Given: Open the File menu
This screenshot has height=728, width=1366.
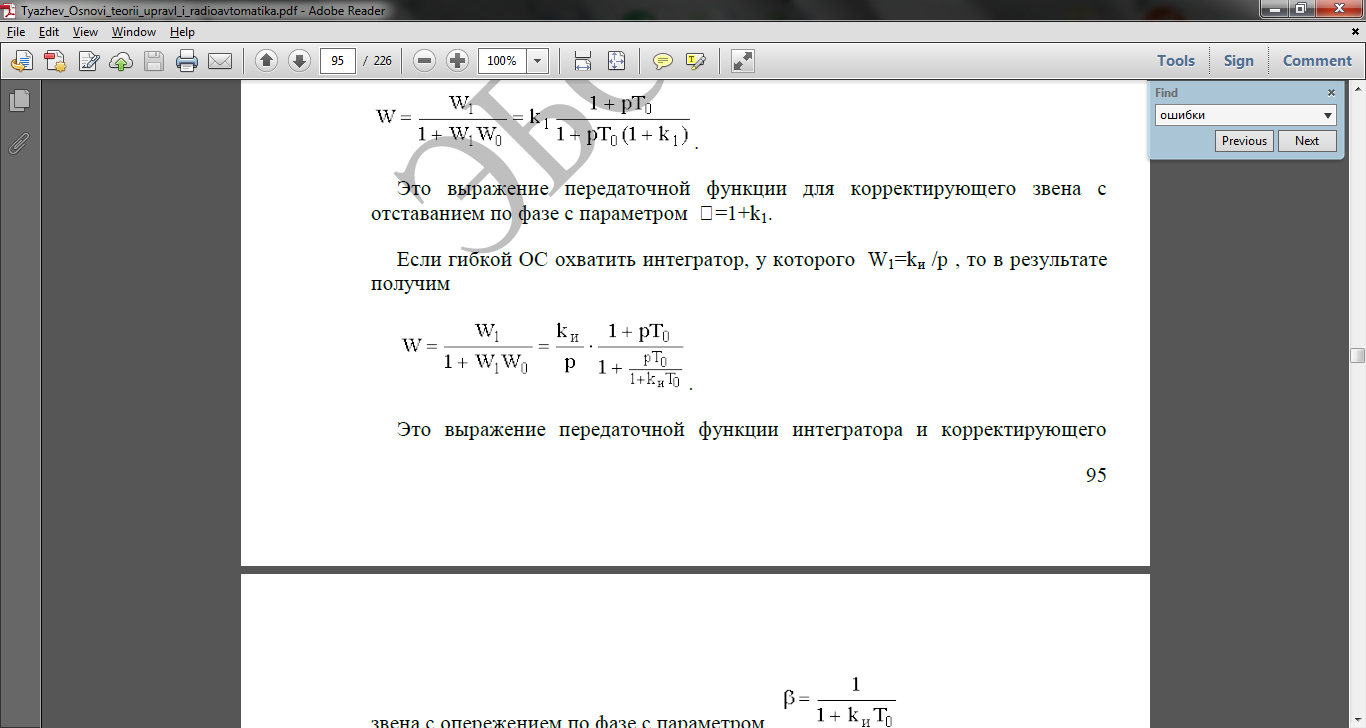Looking at the screenshot, I should coord(15,32).
